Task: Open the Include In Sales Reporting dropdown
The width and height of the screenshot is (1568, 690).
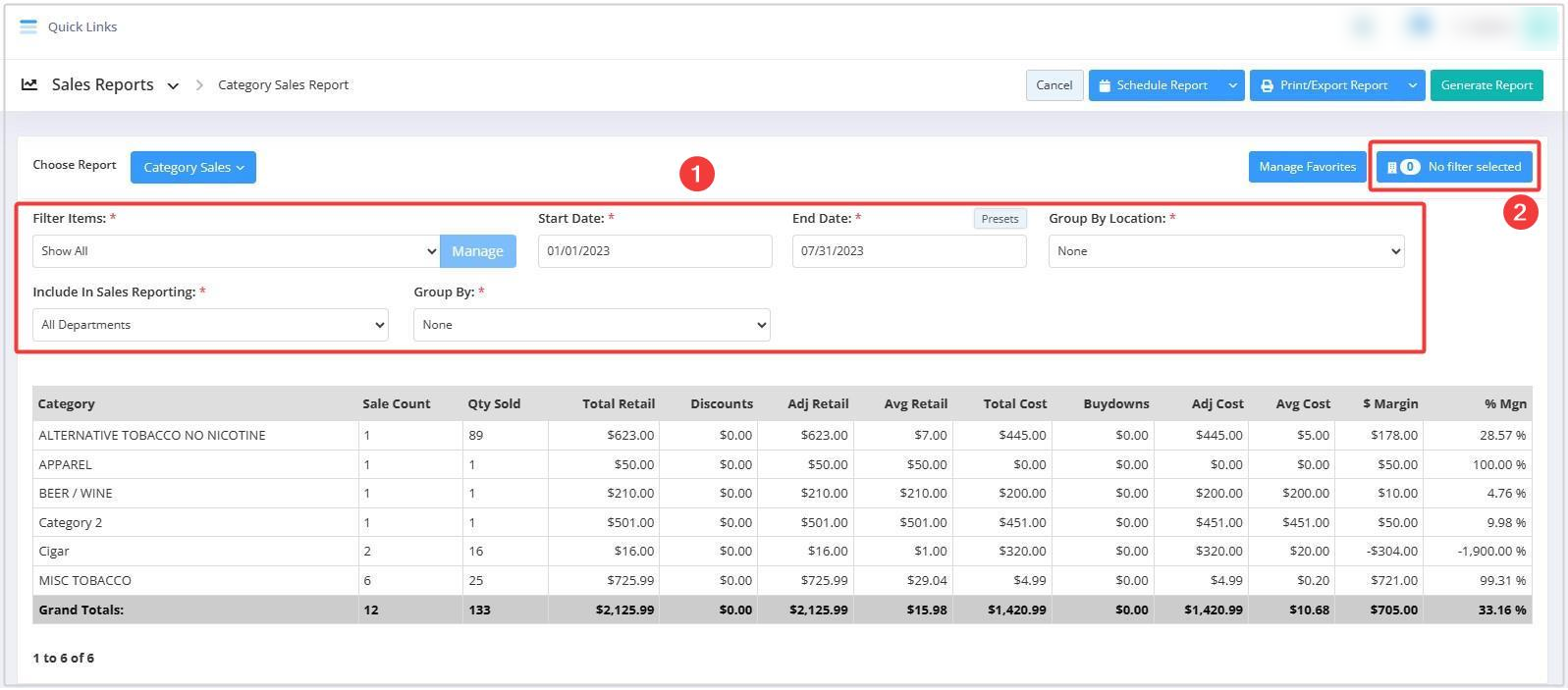Action: pyautogui.click(x=210, y=325)
